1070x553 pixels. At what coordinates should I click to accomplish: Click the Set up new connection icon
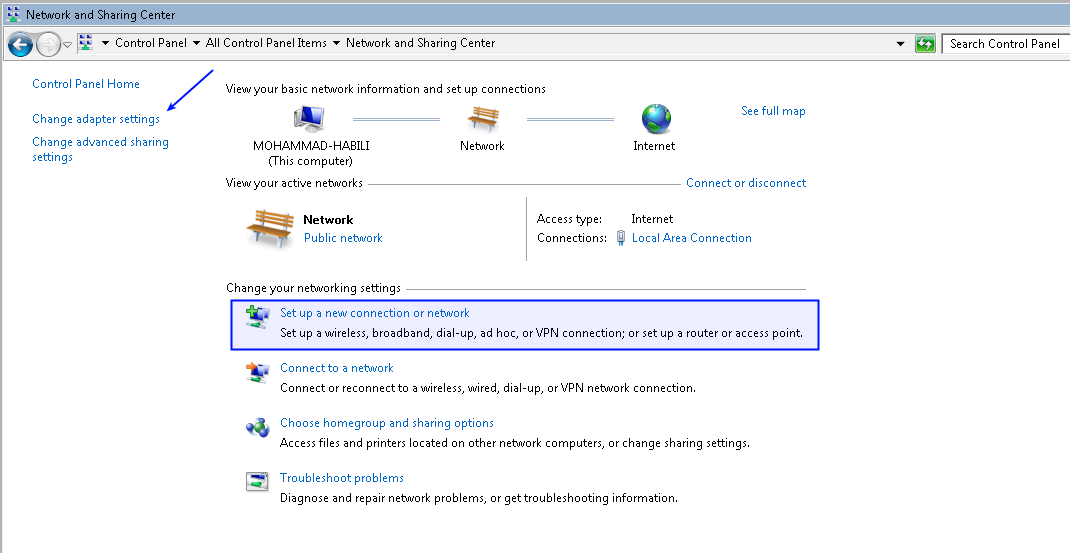[257, 318]
